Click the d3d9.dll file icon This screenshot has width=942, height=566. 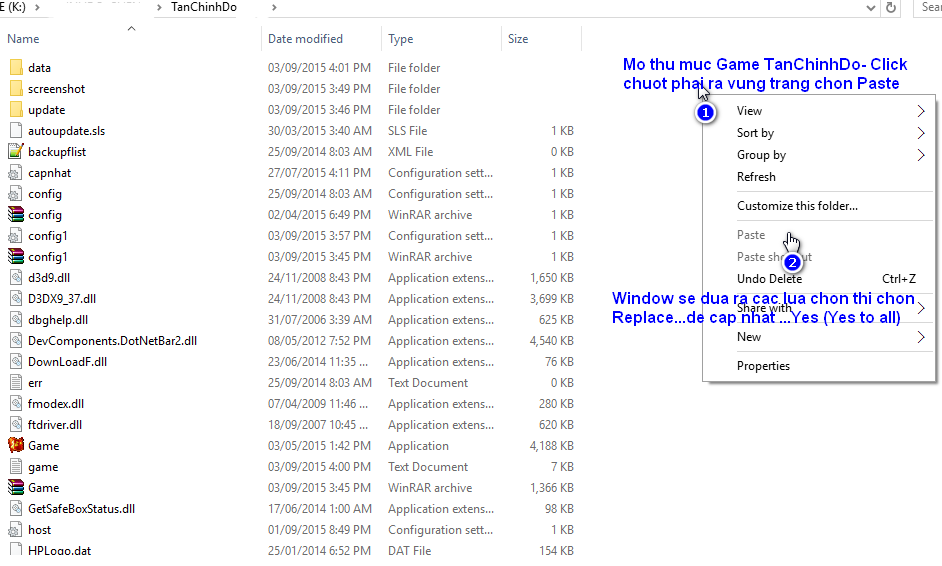pyautogui.click(x=16, y=278)
